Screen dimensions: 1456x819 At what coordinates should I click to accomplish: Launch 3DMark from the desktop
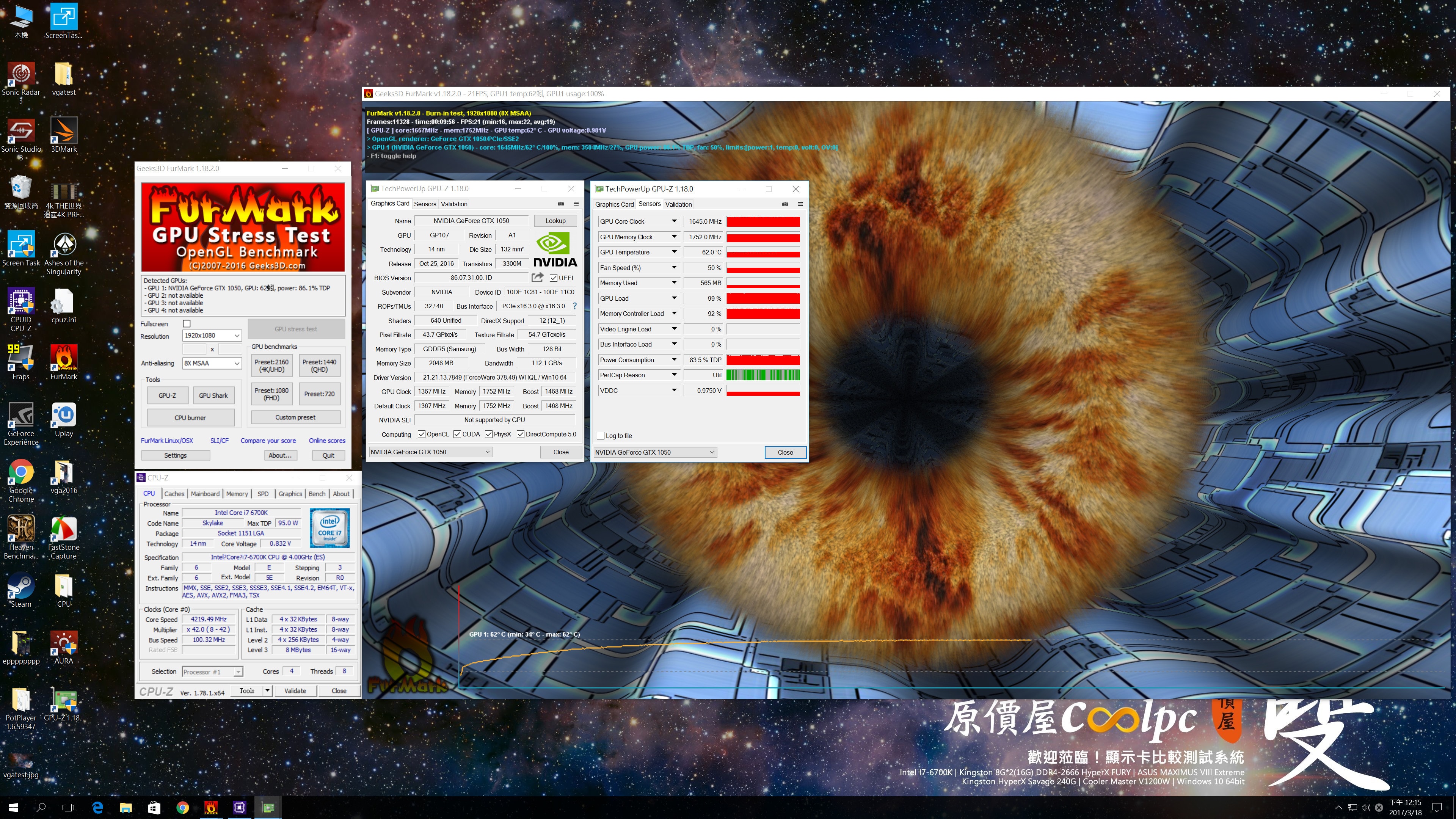point(63,136)
